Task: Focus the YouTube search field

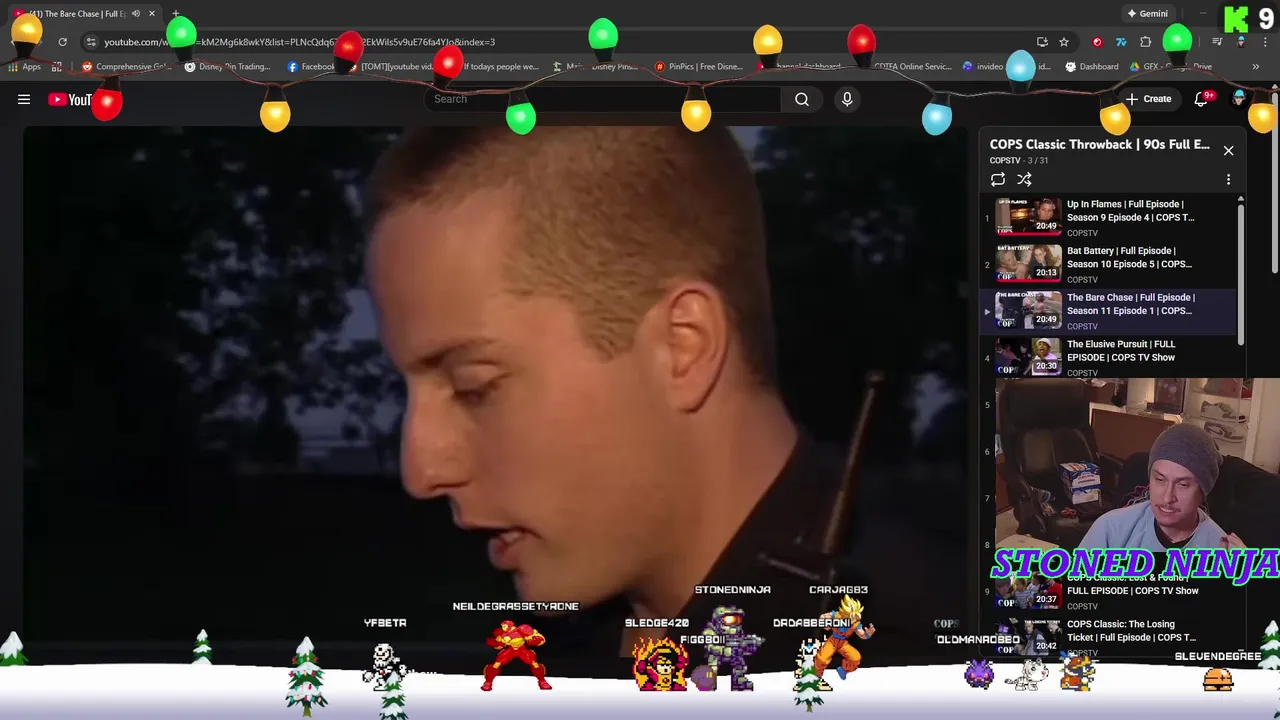Action: 603,99
